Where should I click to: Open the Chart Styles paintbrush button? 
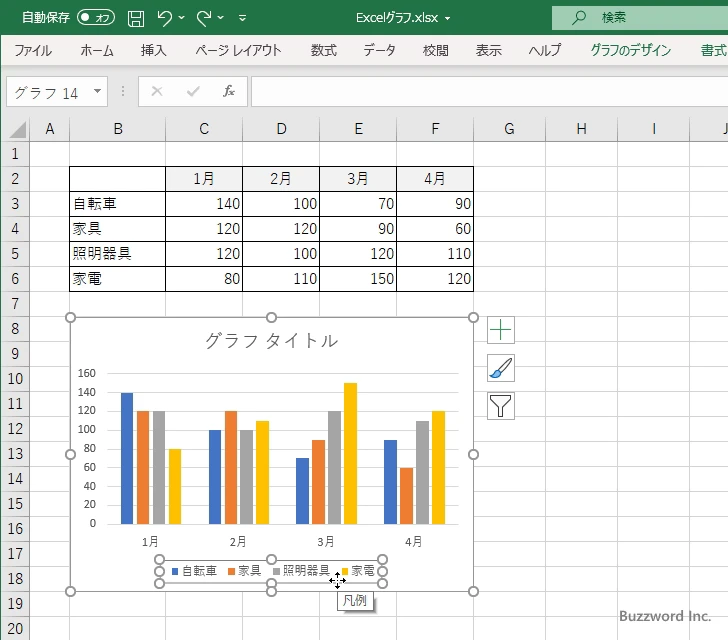[x=500, y=368]
